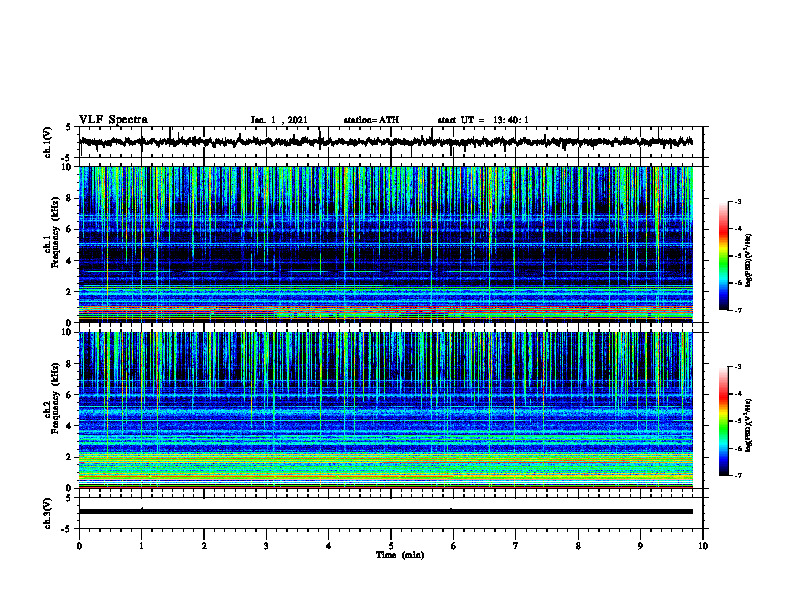Click inside the ch.2 frequency spectrogram
This screenshot has width=792, height=612.
click(x=386, y=410)
